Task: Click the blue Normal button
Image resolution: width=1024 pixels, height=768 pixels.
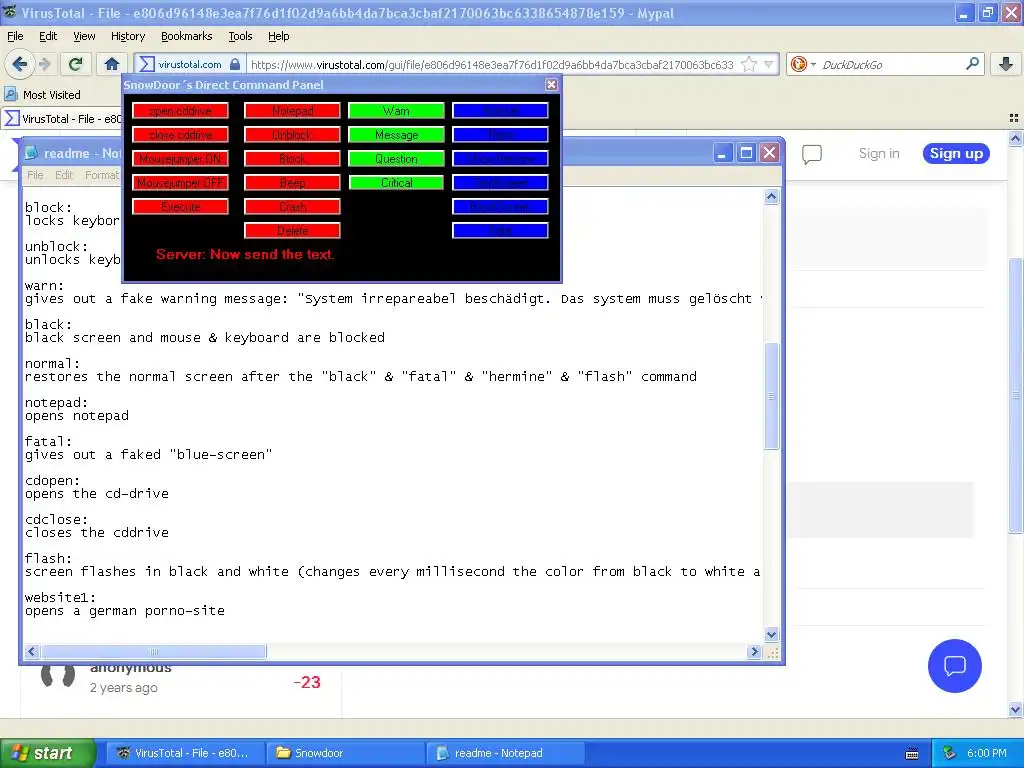Action: pos(500,111)
